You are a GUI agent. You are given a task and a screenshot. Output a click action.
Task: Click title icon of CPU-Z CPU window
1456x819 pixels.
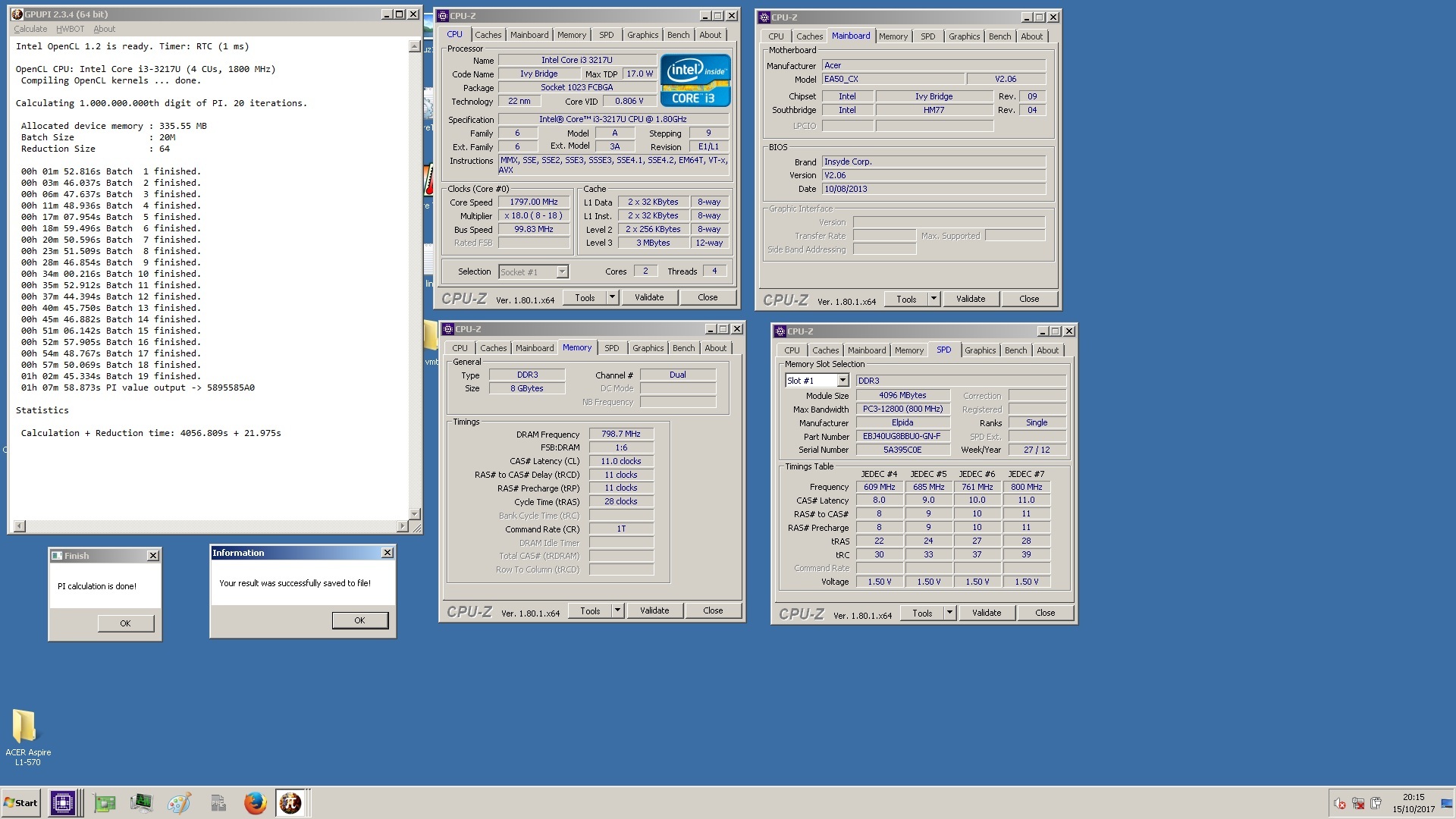pos(444,16)
